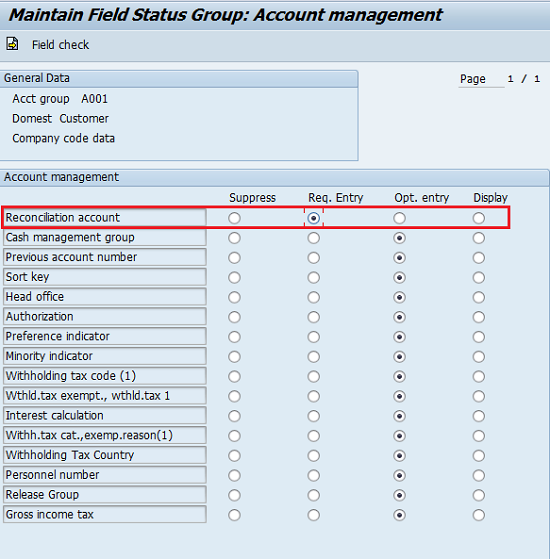Click the Reconciliation account field label

[x=105, y=217]
